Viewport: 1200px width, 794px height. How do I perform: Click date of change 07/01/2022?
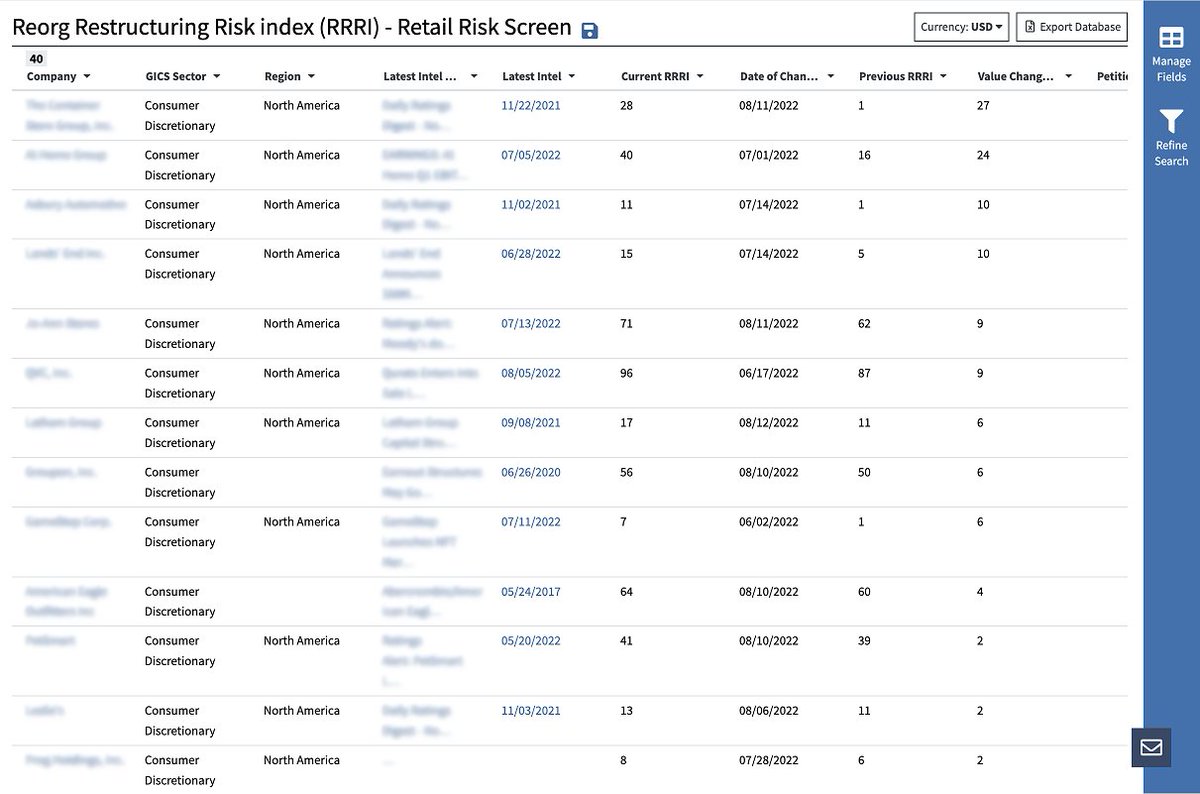(x=769, y=155)
